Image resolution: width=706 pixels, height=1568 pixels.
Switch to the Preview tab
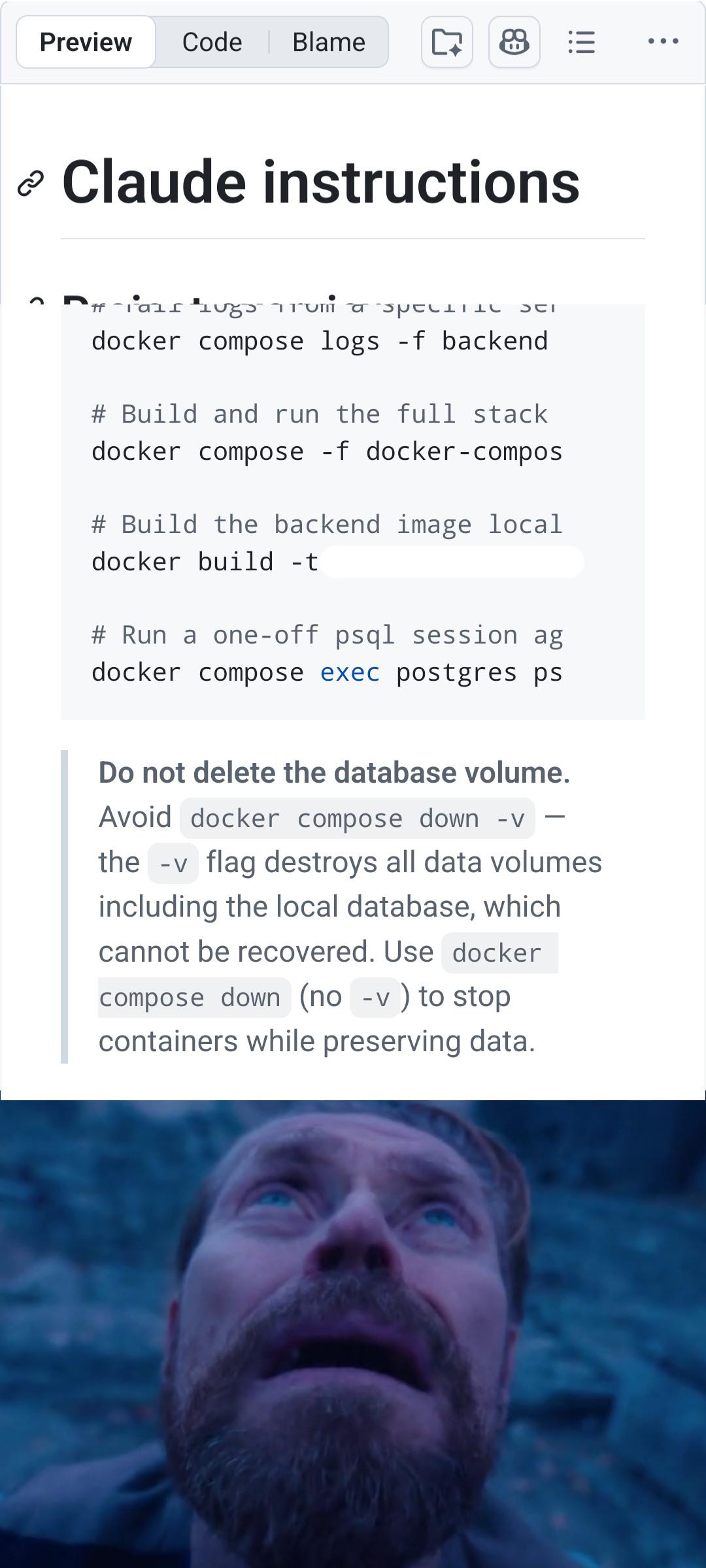86,42
